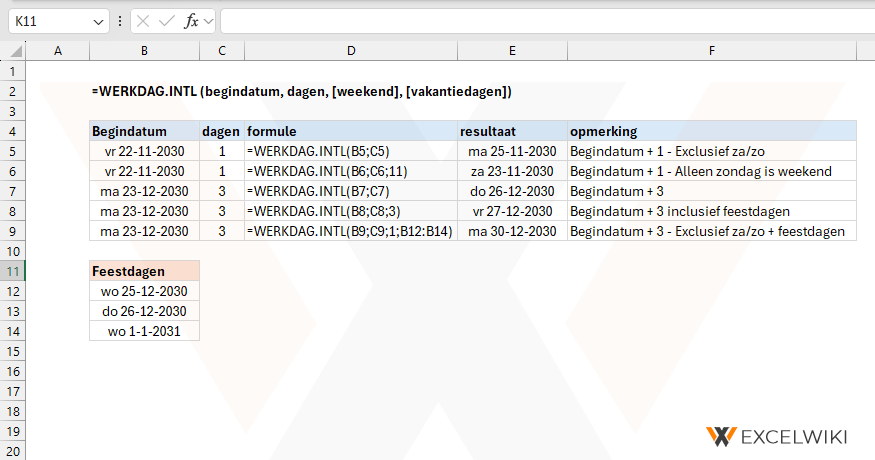Click the Select All corner triangle
875x460 pixels.
coord(16,51)
